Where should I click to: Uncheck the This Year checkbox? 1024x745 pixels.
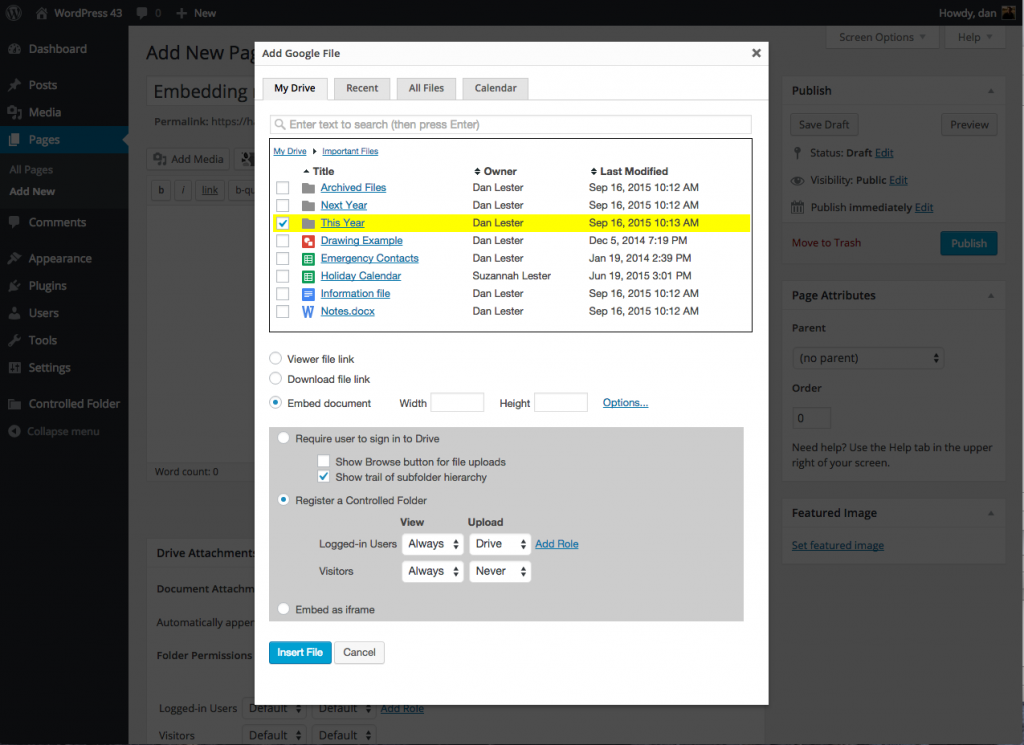pos(283,223)
